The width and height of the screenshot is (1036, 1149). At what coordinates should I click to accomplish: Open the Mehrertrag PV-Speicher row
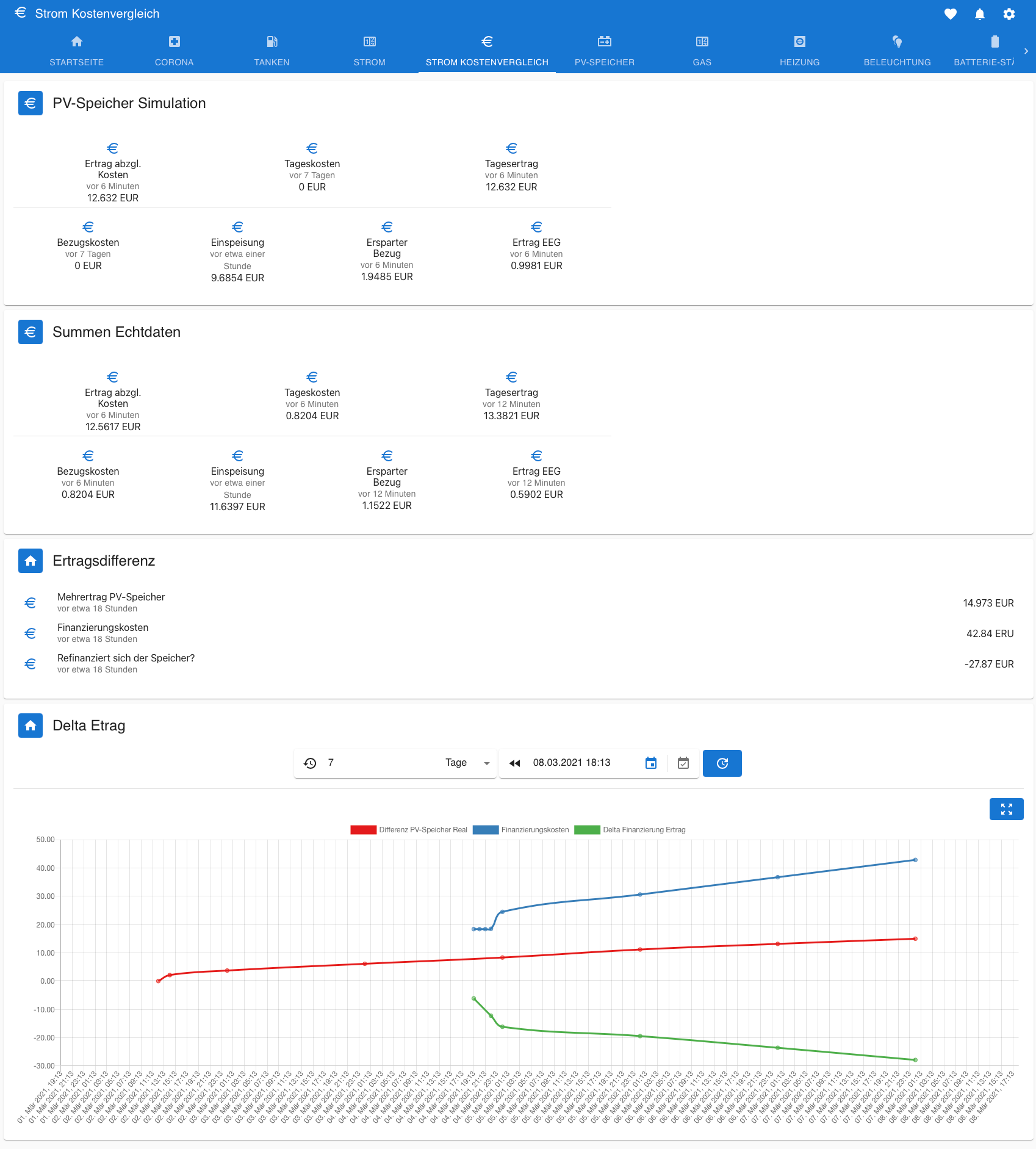tap(519, 603)
